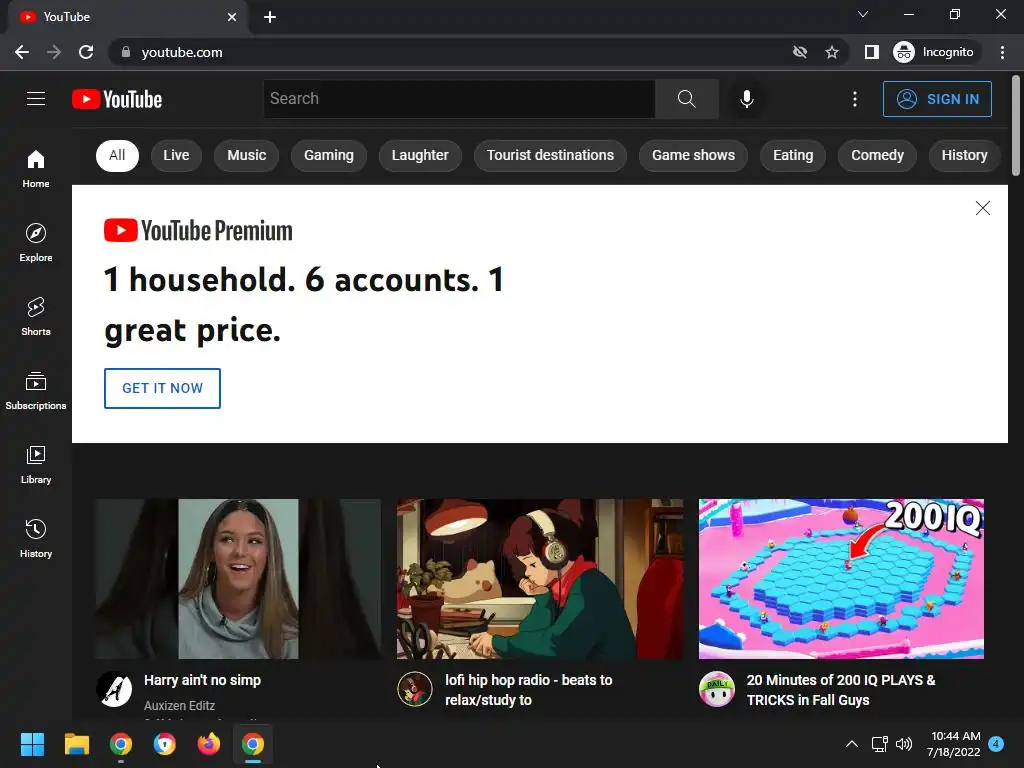Go to Home in sidebar
The height and width of the screenshot is (768, 1024).
pos(36,168)
